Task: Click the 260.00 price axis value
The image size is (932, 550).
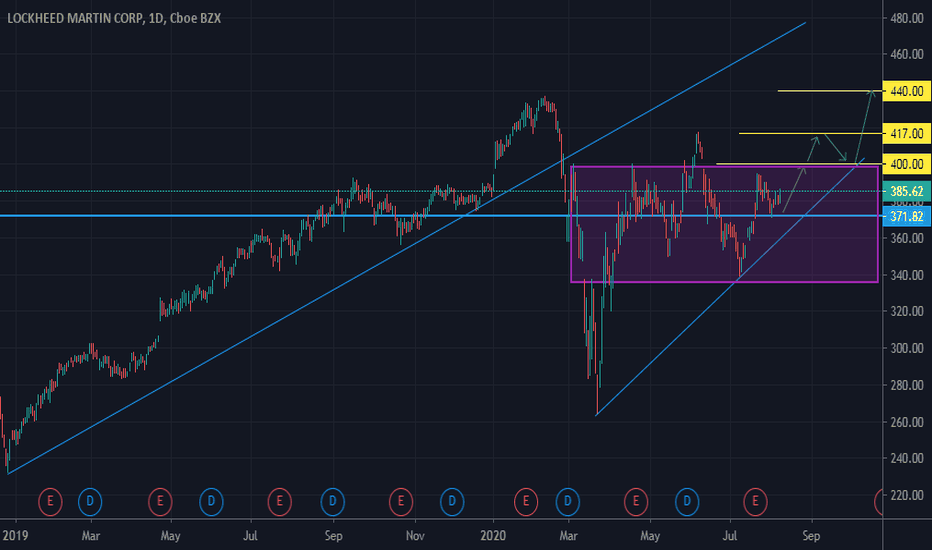Action: click(x=906, y=422)
